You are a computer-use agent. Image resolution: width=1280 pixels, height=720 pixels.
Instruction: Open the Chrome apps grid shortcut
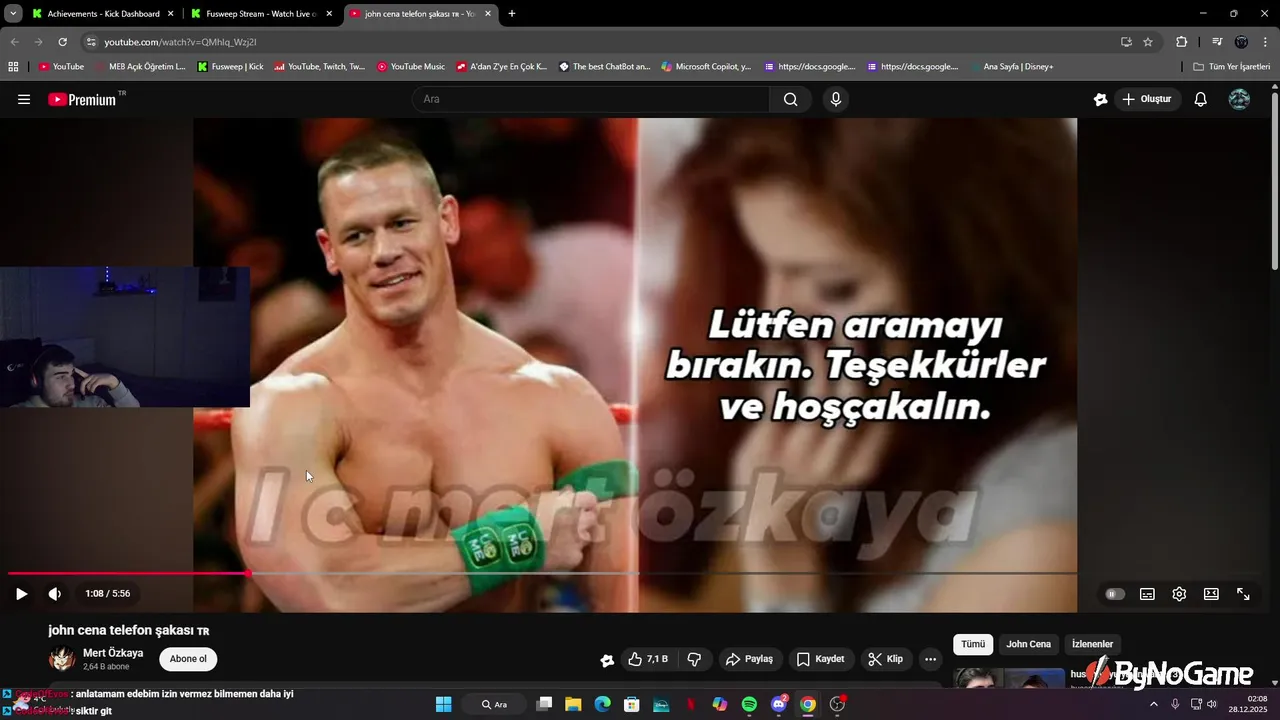pyautogui.click(x=13, y=67)
